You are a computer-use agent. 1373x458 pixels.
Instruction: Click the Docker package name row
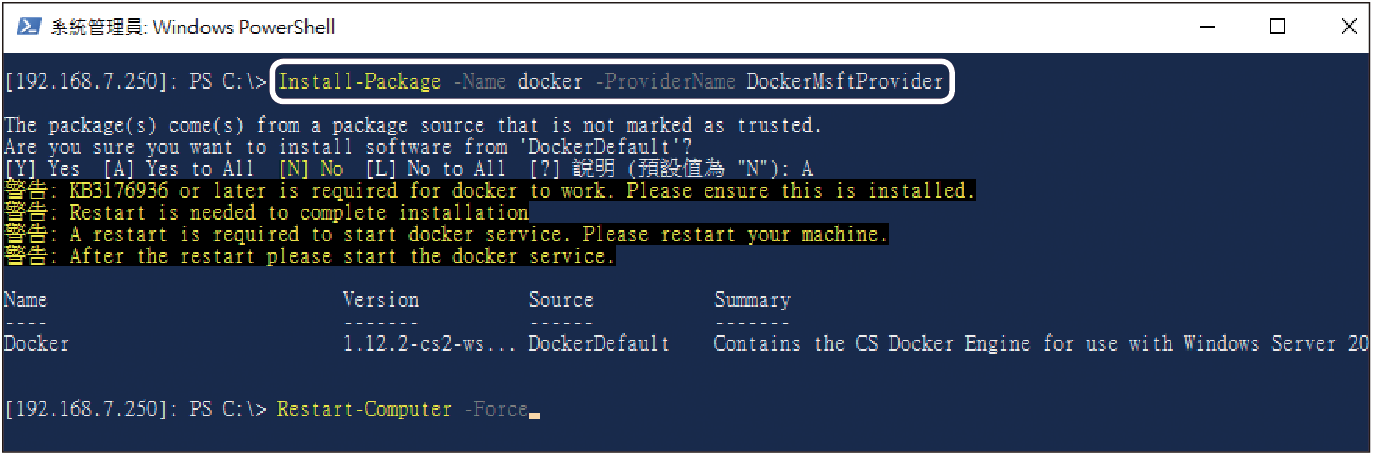point(686,344)
